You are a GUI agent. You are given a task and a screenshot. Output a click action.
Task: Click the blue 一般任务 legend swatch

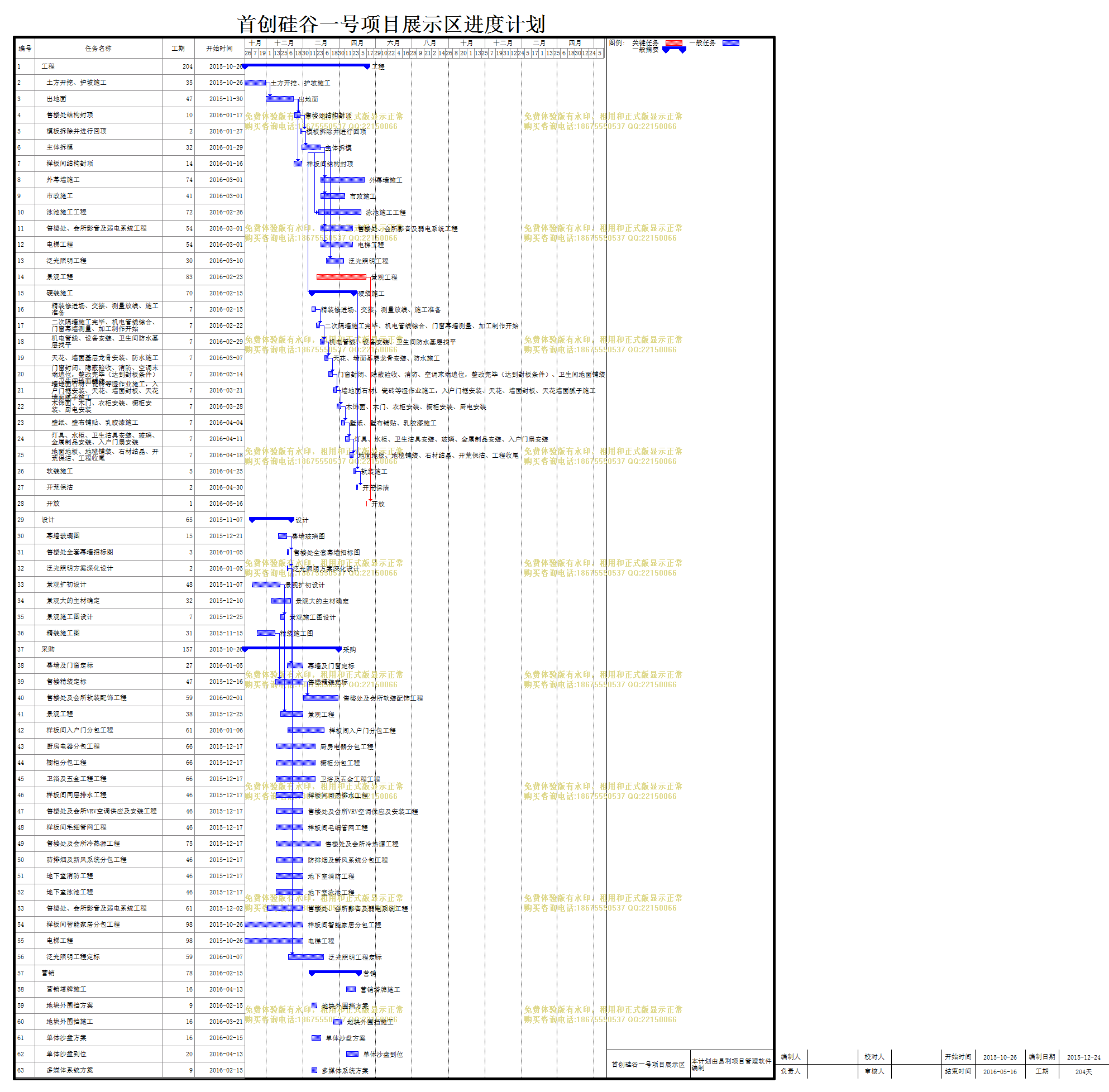coord(730,43)
